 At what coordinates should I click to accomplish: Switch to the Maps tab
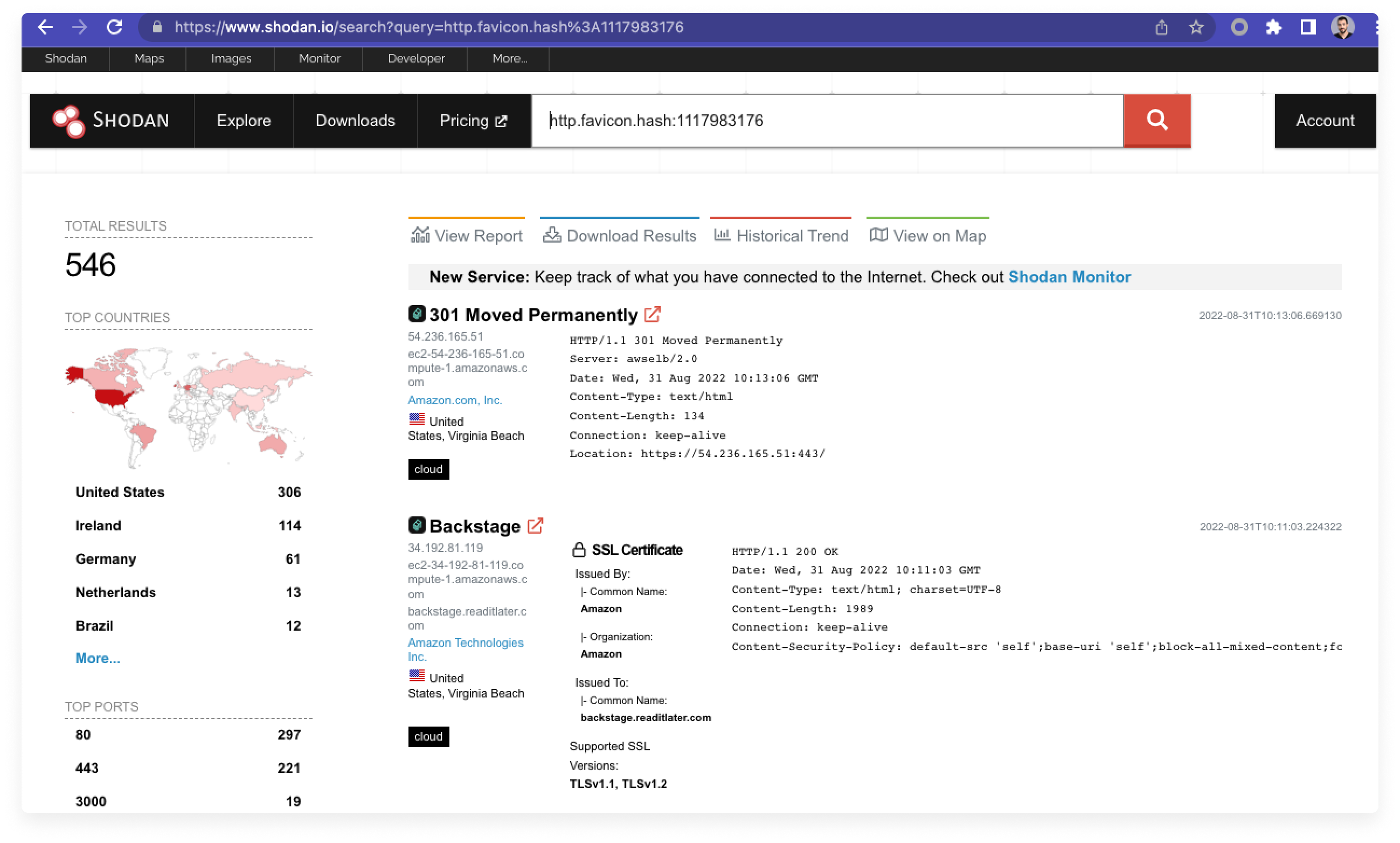pyautogui.click(x=149, y=59)
